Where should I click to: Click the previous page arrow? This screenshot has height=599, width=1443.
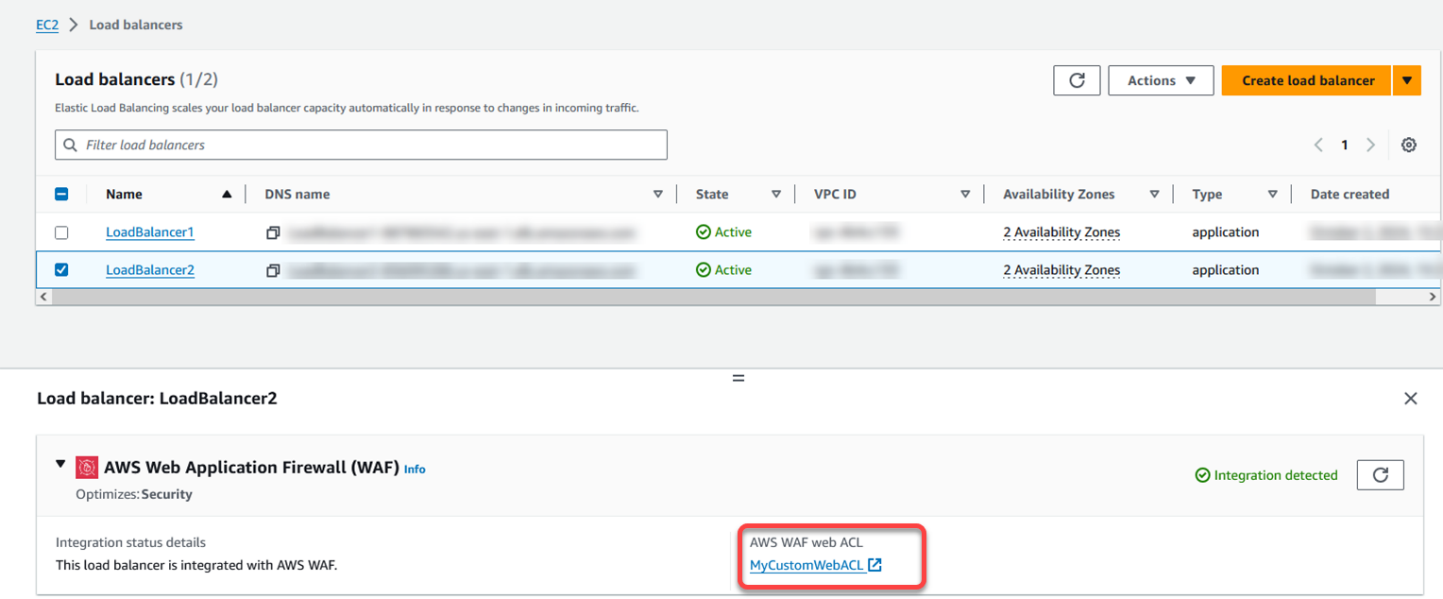(x=1318, y=144)
